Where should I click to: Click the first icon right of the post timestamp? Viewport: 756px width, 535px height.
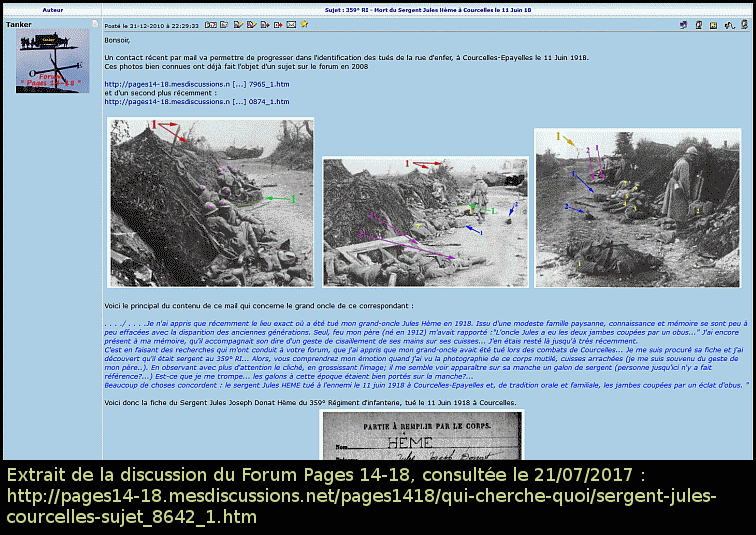(x=211, y=23)
